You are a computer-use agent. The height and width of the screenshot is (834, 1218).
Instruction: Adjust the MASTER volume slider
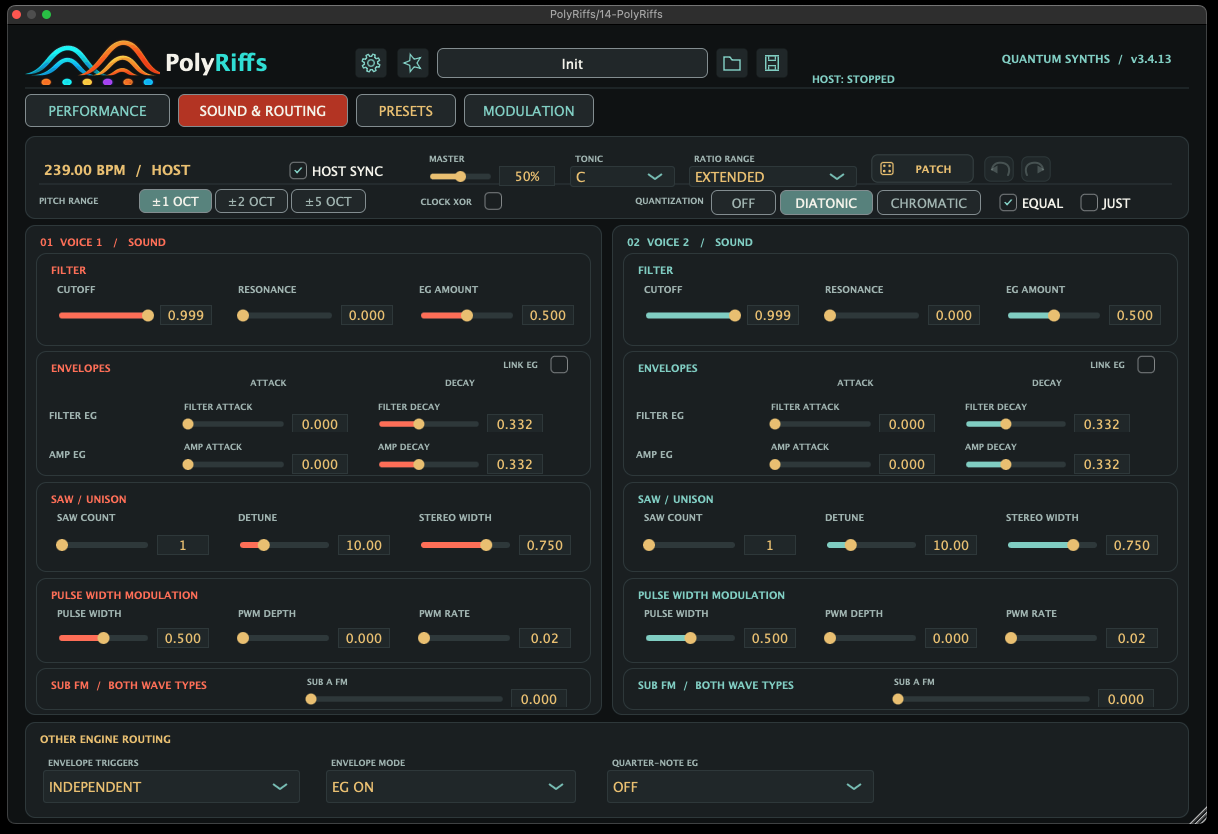pyautogui.click(x=460, y=176)
